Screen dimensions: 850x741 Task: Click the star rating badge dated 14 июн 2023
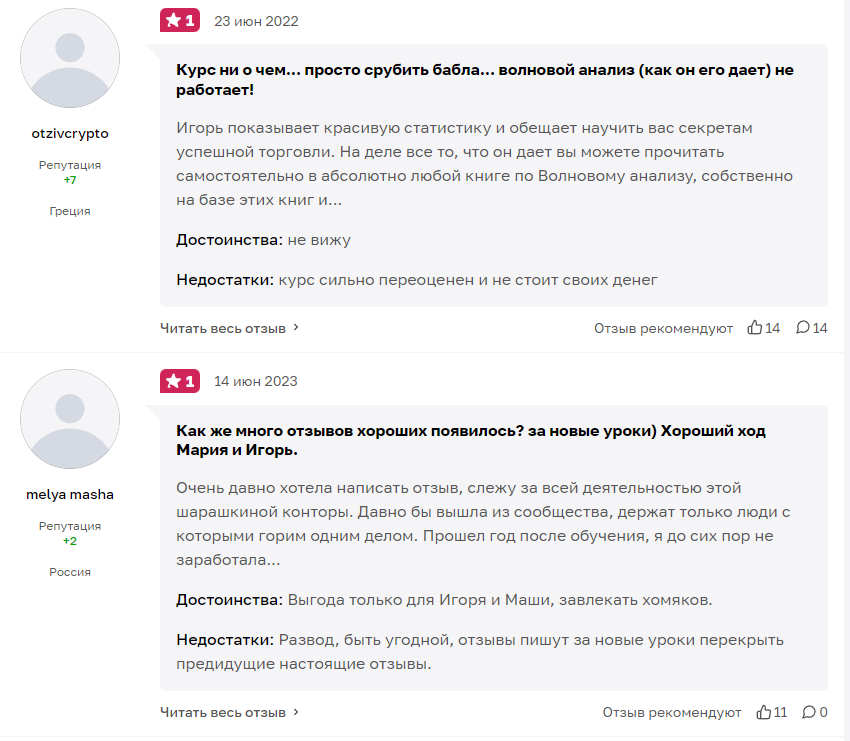coord(180,381)
